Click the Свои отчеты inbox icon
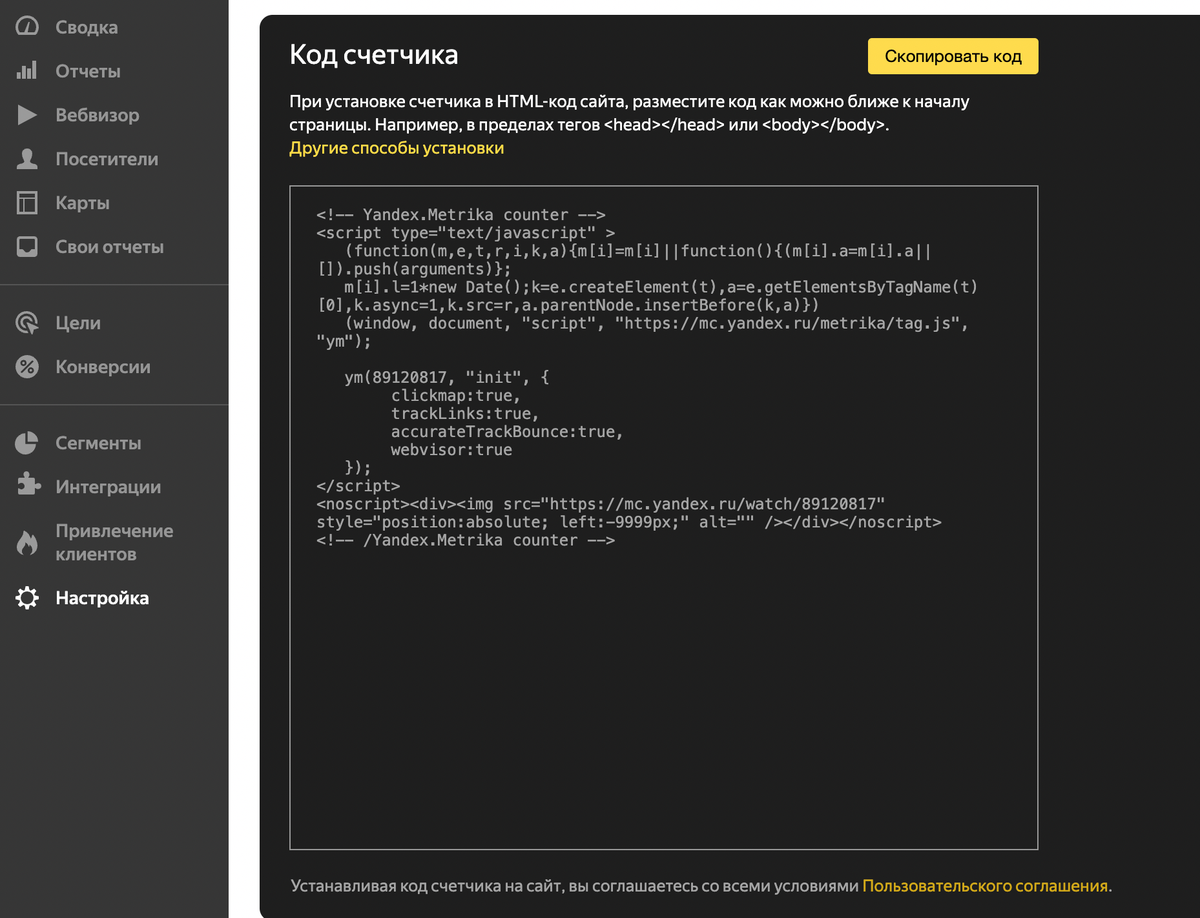Screen dimensions: 1200x918 (x=27, y=247)
